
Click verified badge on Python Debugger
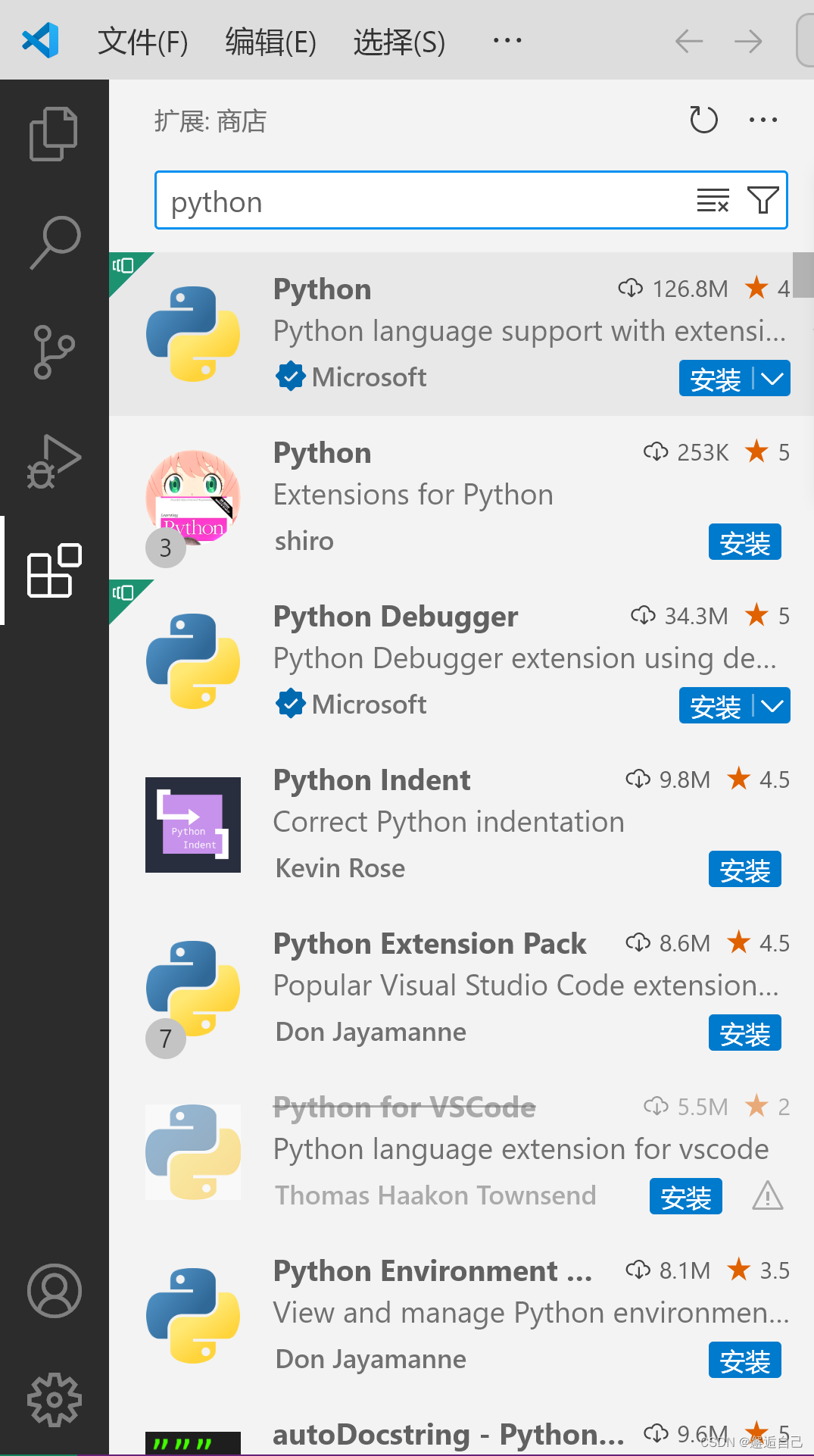[290, 704]
